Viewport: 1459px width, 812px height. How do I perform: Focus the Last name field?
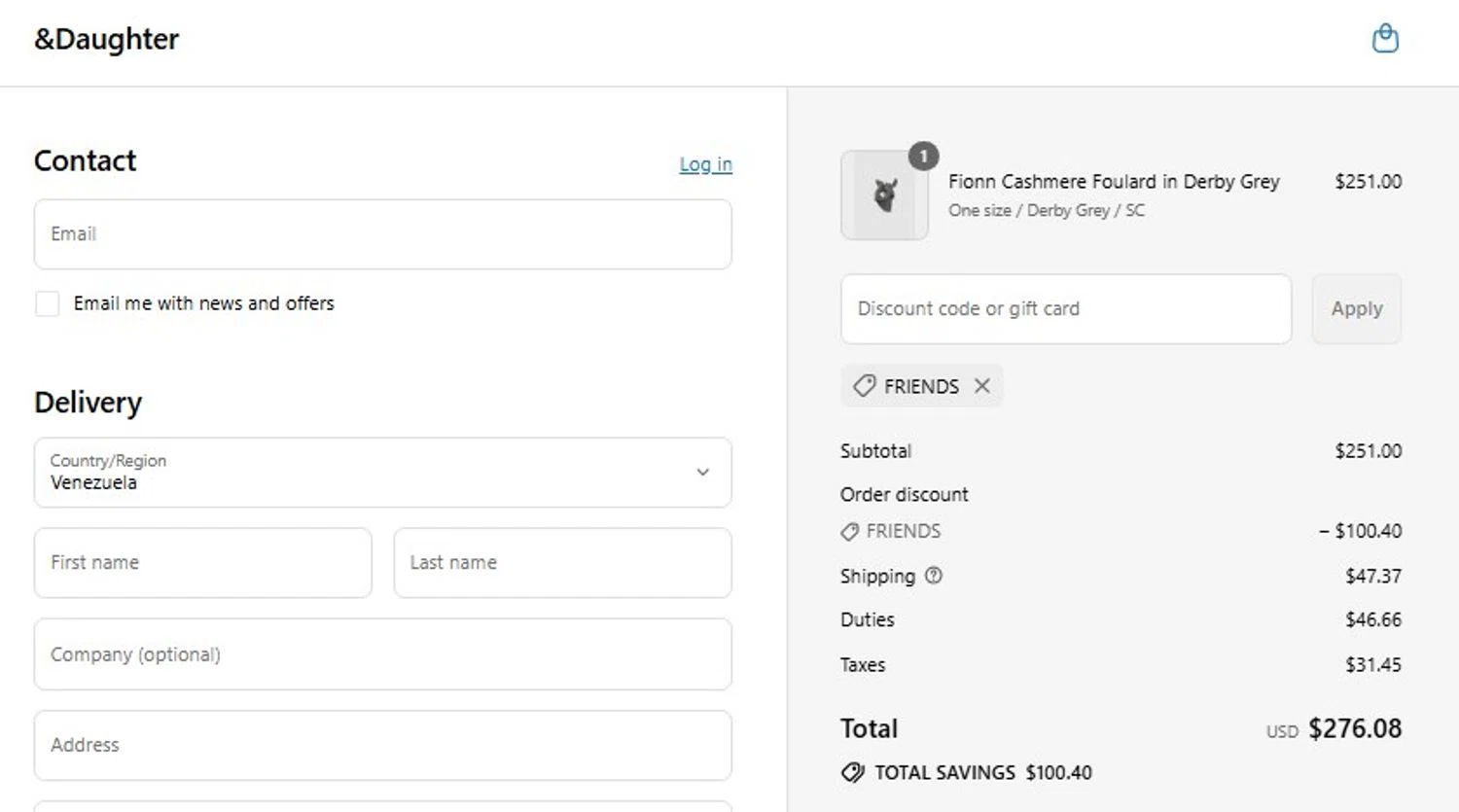point(562,563)
